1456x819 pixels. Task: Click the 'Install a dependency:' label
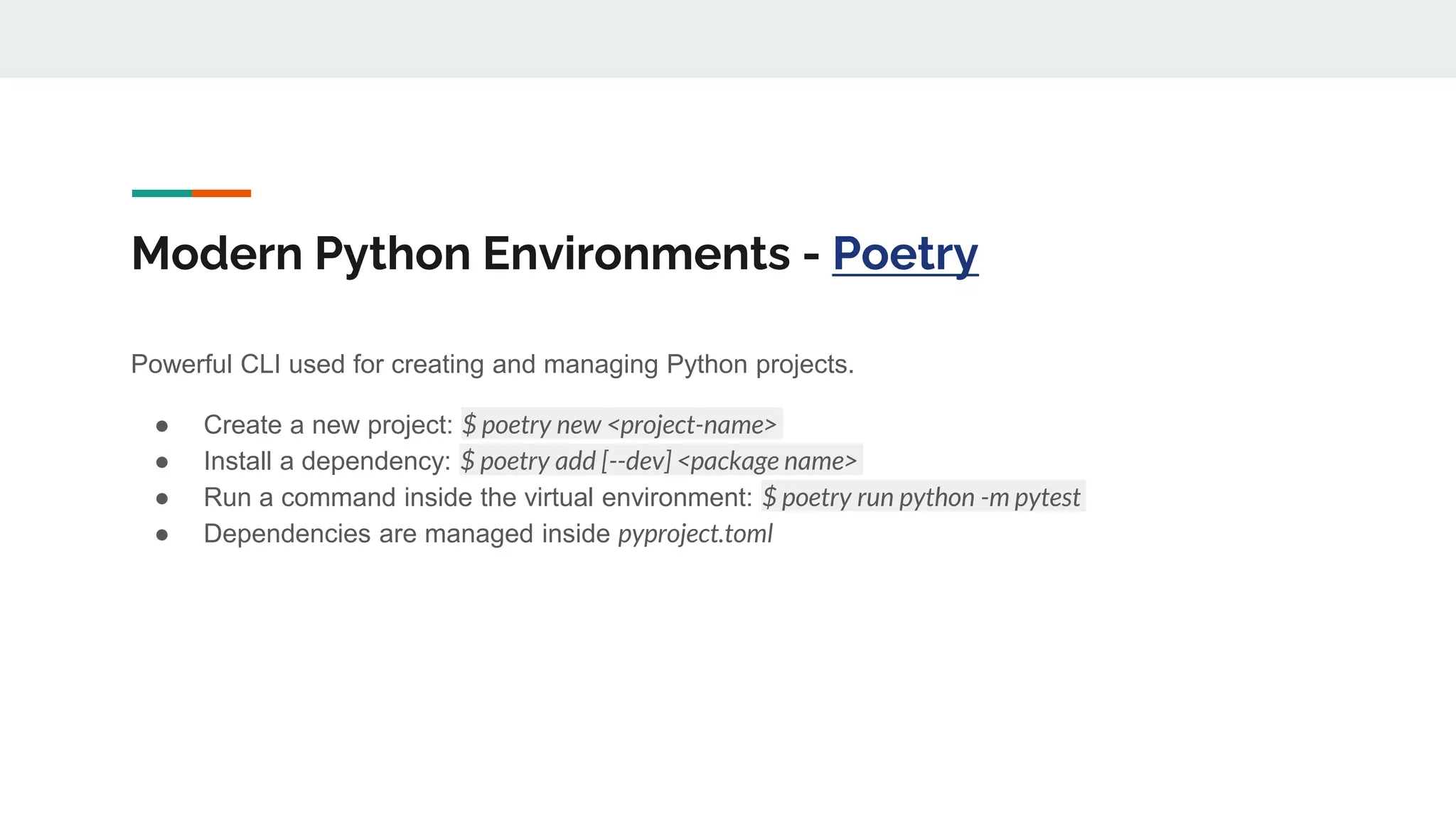pos(327,461)
